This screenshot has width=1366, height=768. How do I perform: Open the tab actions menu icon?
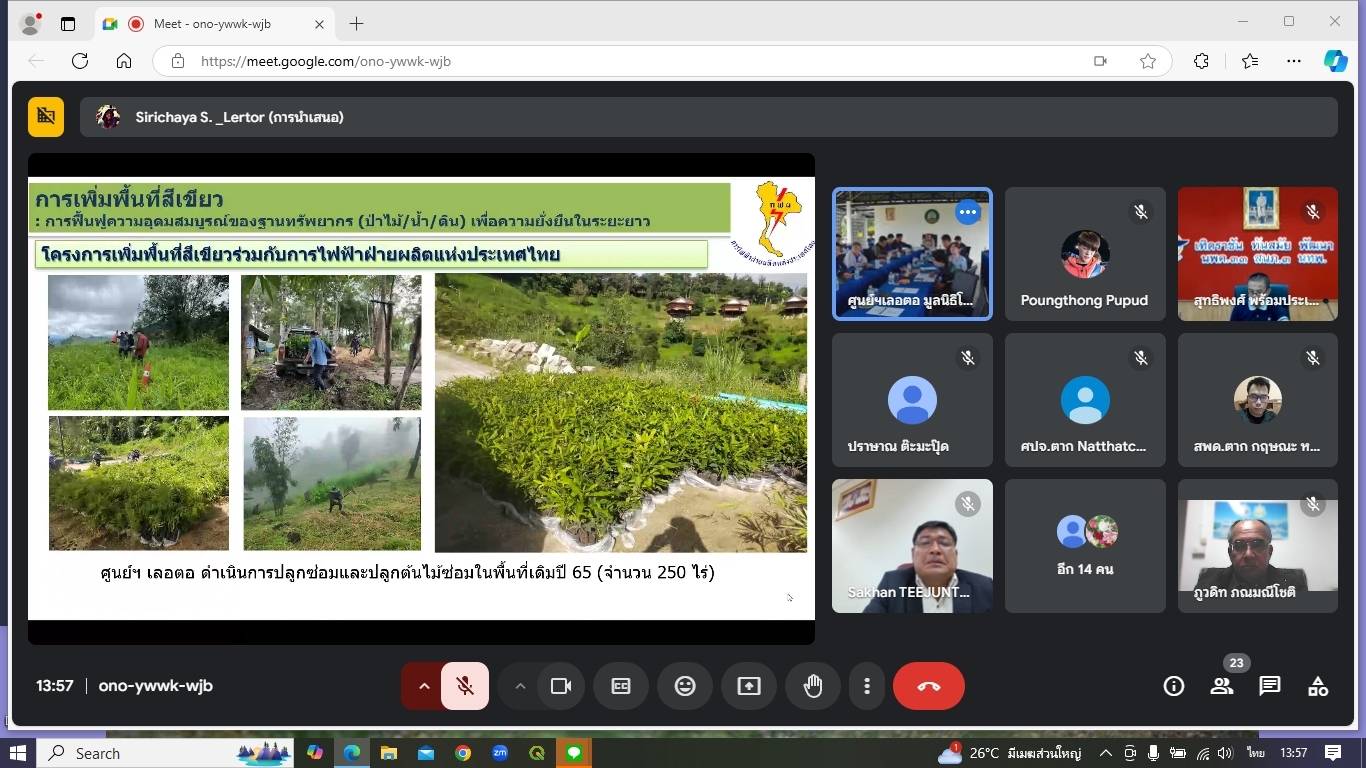(68, 24)
